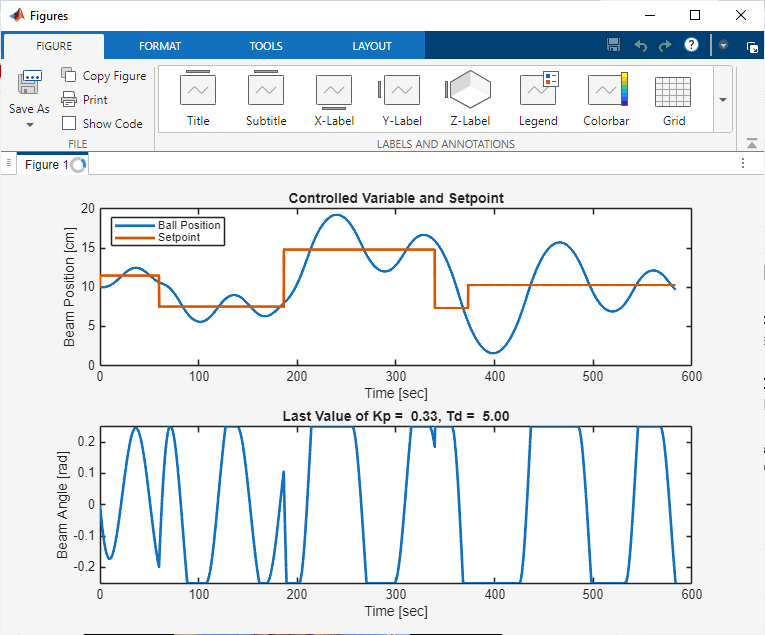Image resolution: width=765 pixels, height=635 pixels.
Task: Turn on Grid lines
Action: point(673,100)
